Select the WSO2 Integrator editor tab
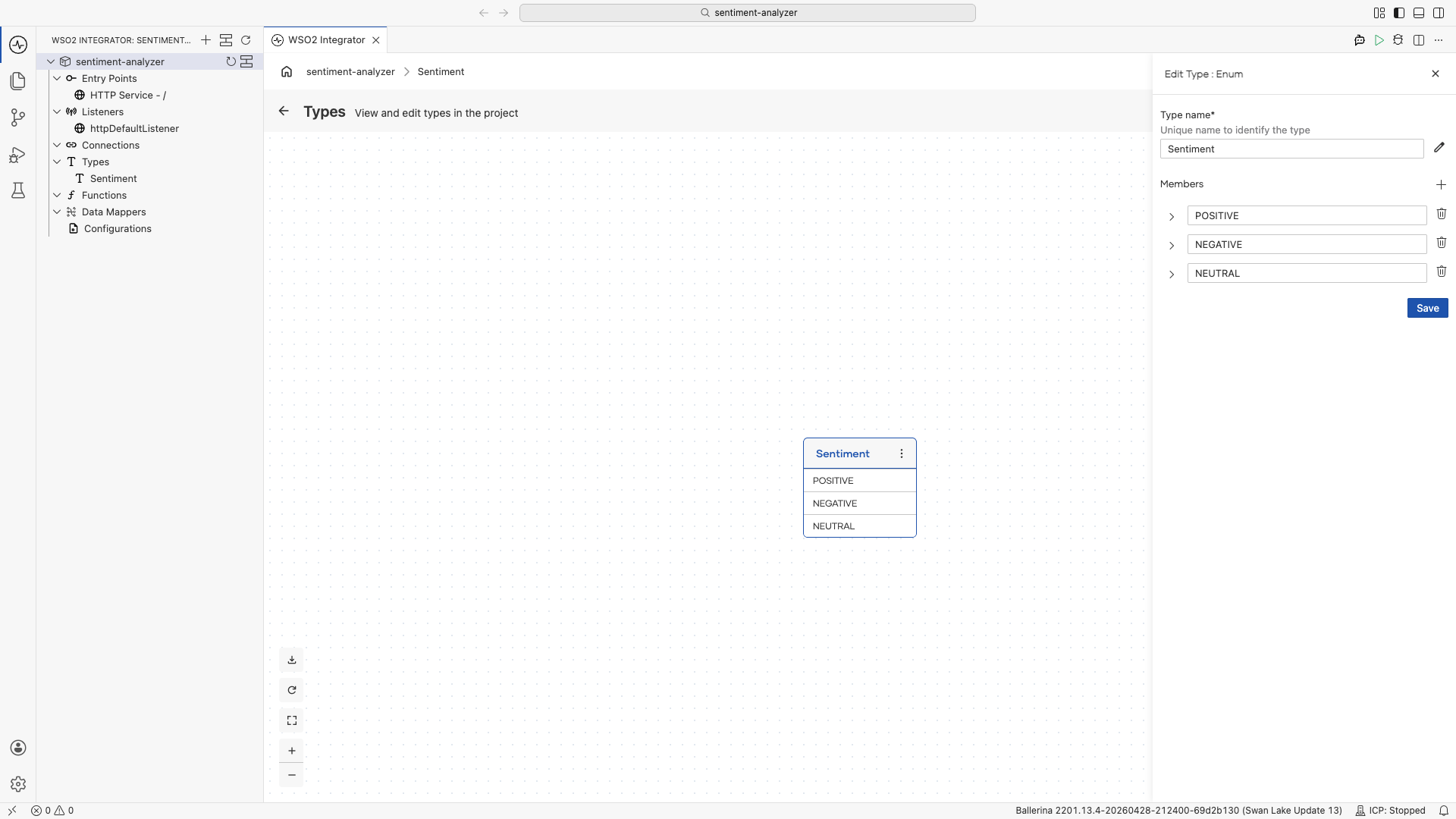This screenshot has height=819, width=1456. (326, 40)
